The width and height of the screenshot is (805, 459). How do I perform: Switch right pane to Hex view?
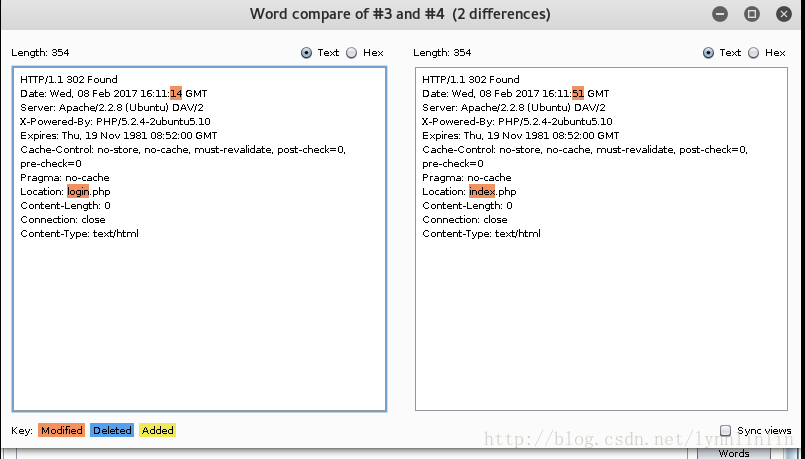753,53
